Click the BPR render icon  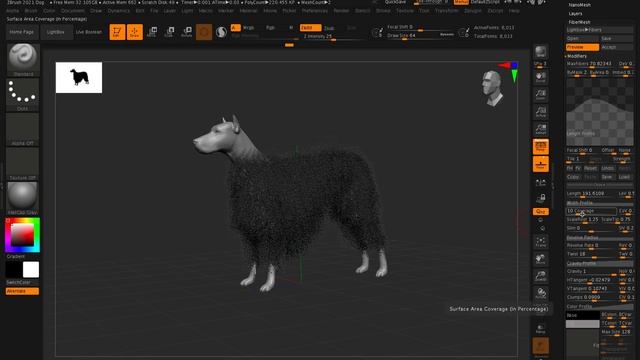point(540,52)
